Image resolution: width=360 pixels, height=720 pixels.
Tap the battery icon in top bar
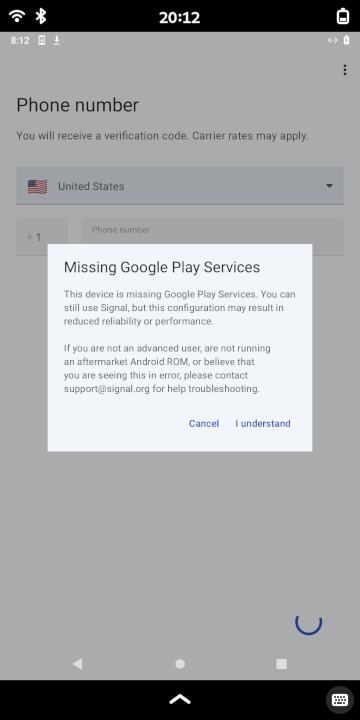tap(343, 17)
